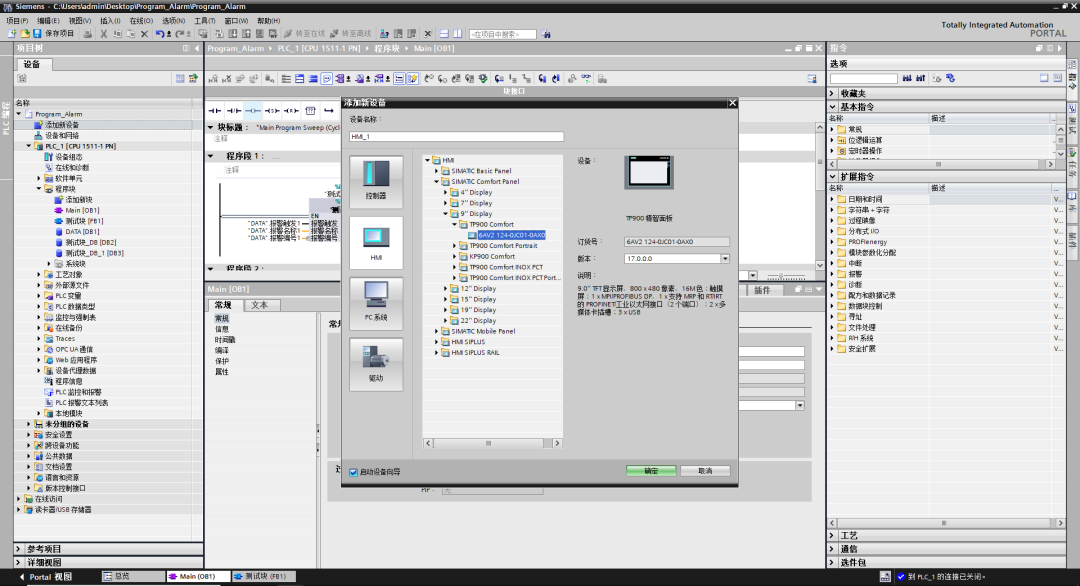Click the normally closed contact icon
Viewport: 1080px width, 586px height.
234,111
